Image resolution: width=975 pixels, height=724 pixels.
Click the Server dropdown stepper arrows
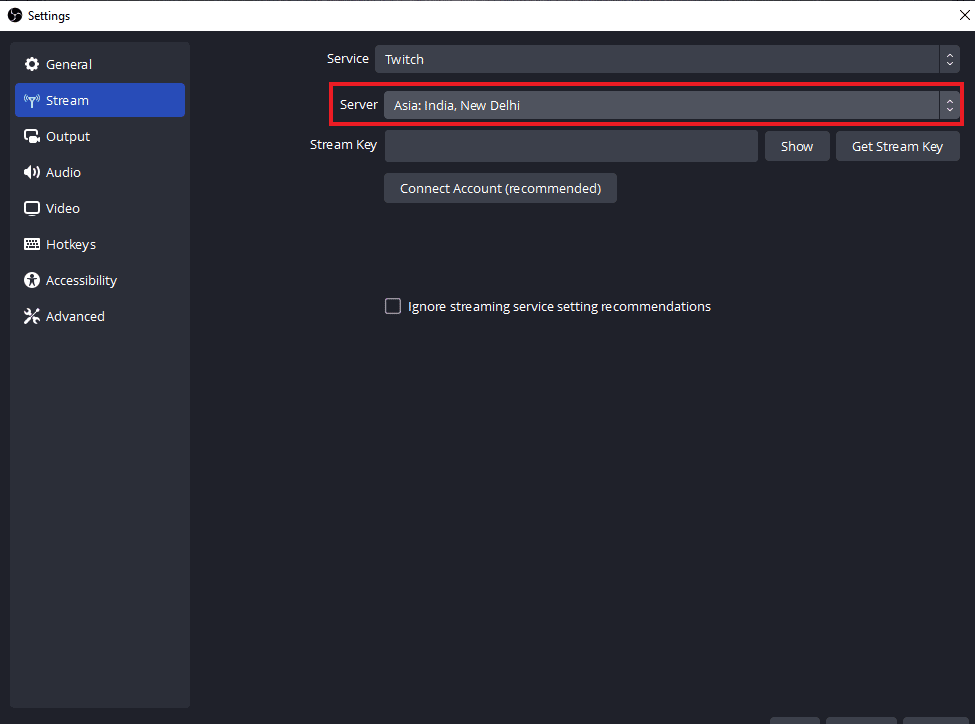click(949, 104)
